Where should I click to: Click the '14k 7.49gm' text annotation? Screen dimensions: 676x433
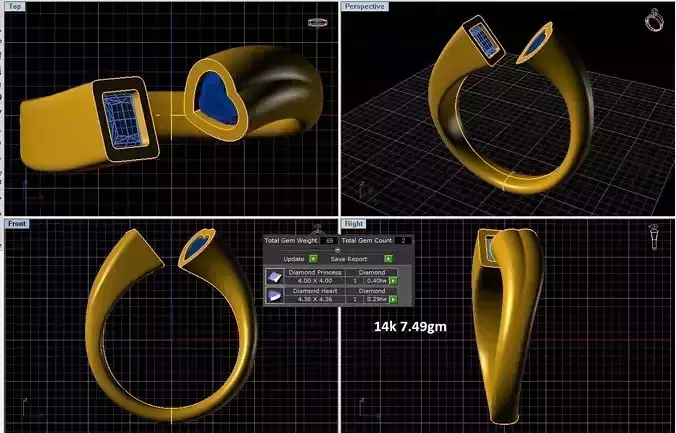point(410,326)
